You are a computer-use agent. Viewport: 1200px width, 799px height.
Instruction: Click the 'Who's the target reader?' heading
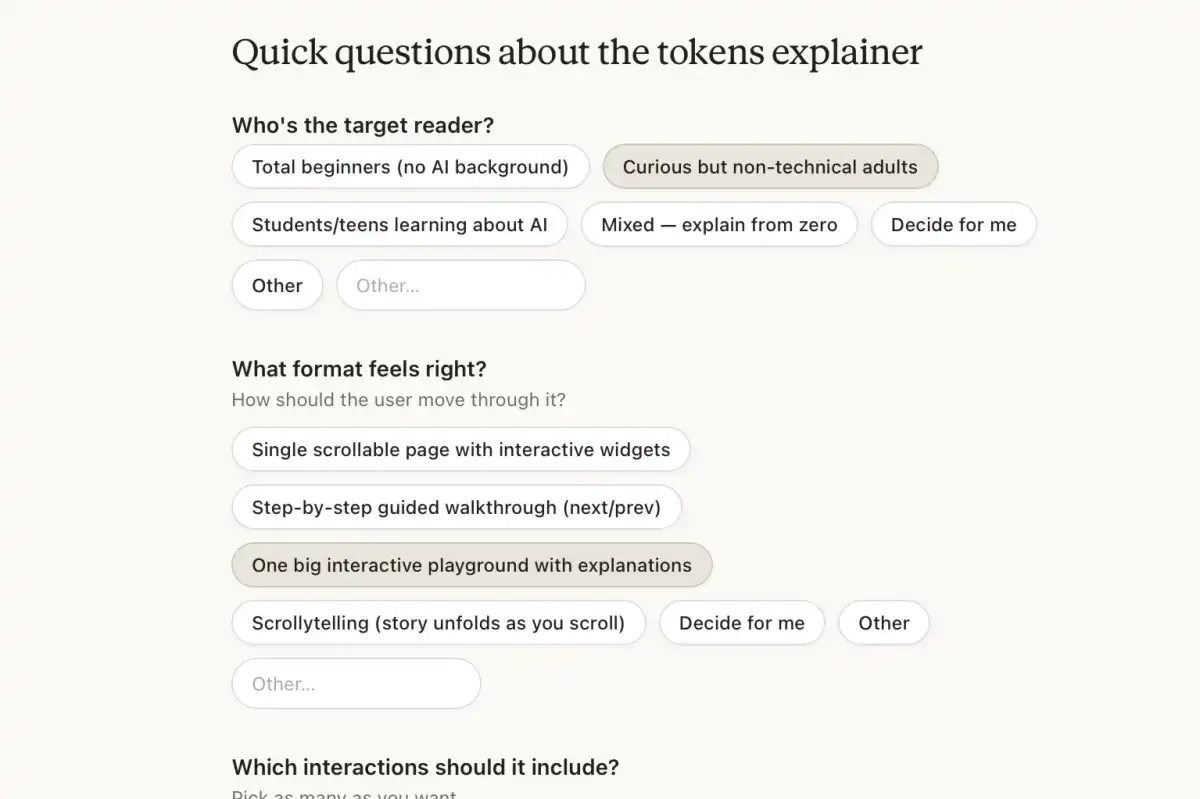363,126
